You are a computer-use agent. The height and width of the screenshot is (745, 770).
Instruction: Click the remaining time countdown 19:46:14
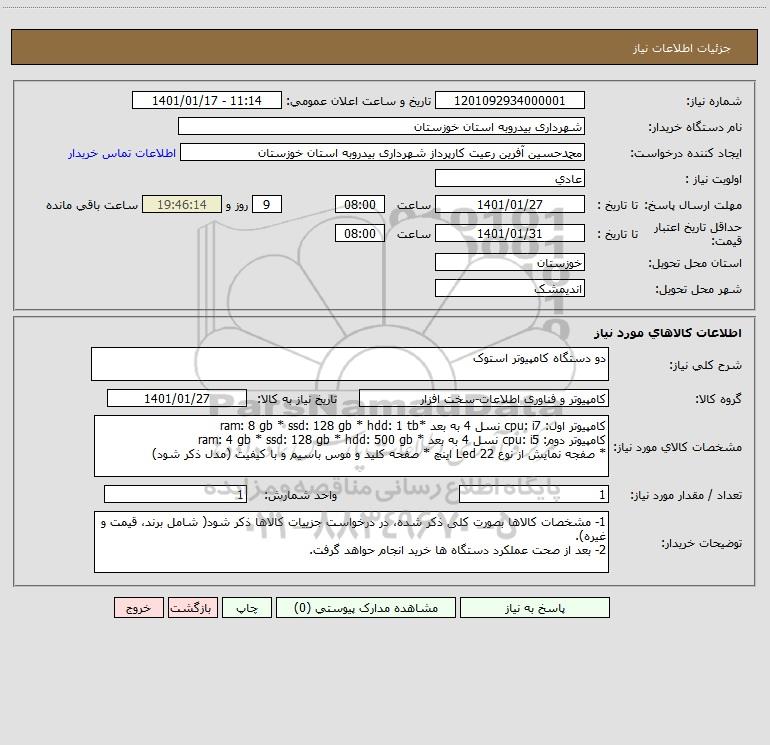pyautogui.click(x=182, y=205)
